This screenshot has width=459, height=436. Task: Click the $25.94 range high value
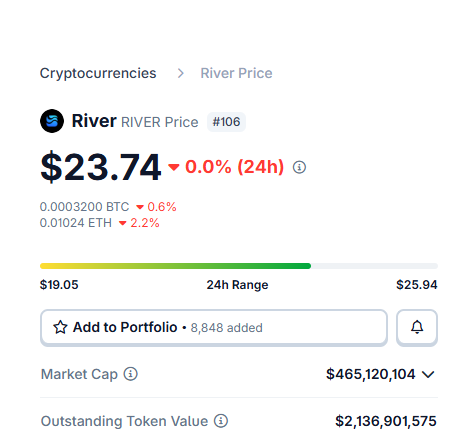coord(417,285)
